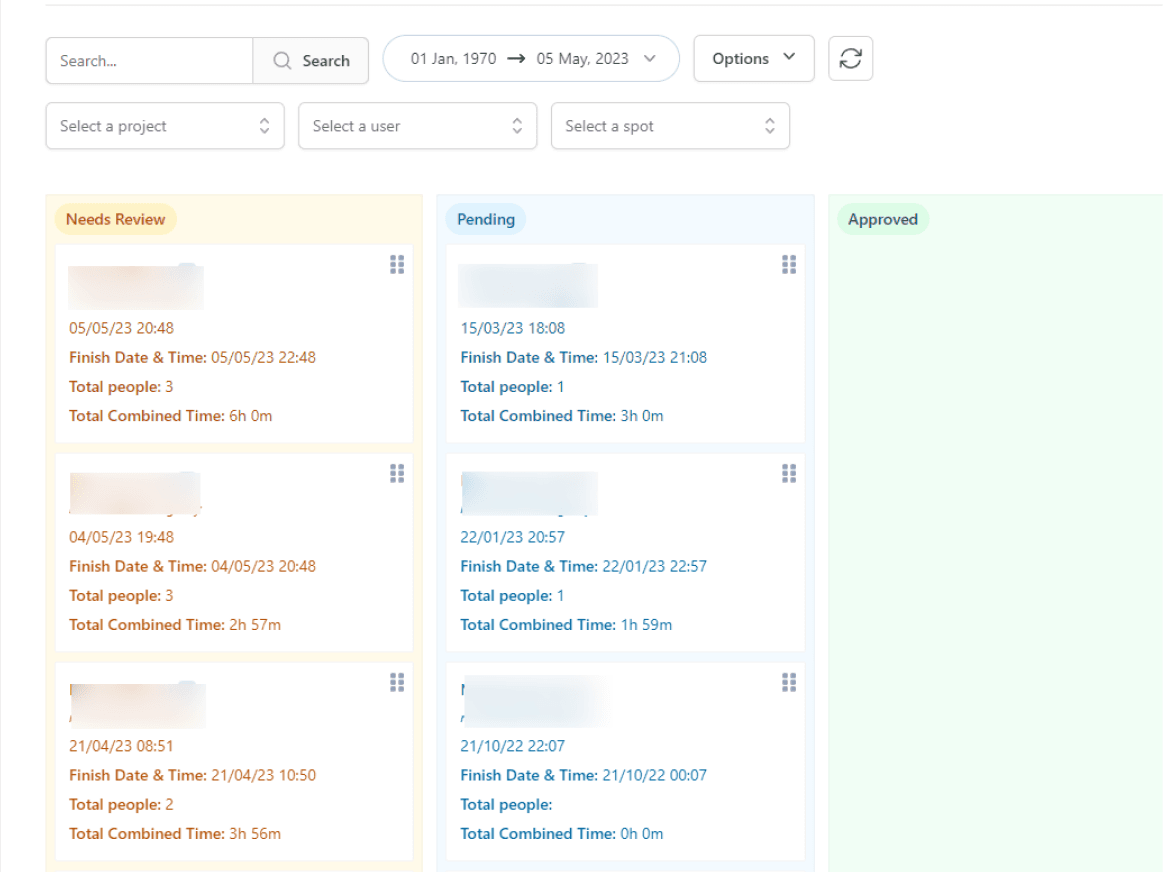Click the magnifier icon in the Search button
This screenshot has height=872, width=1163.
click(x=282, y=60)
